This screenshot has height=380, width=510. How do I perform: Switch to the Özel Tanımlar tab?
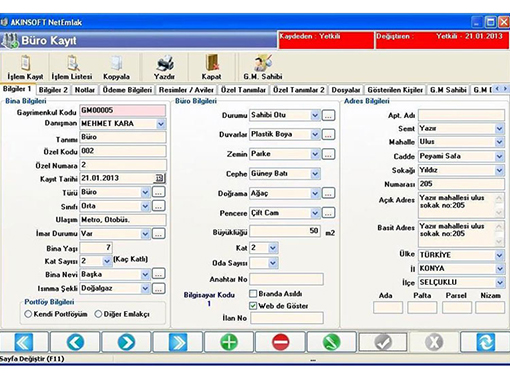[x=243, y=90]
